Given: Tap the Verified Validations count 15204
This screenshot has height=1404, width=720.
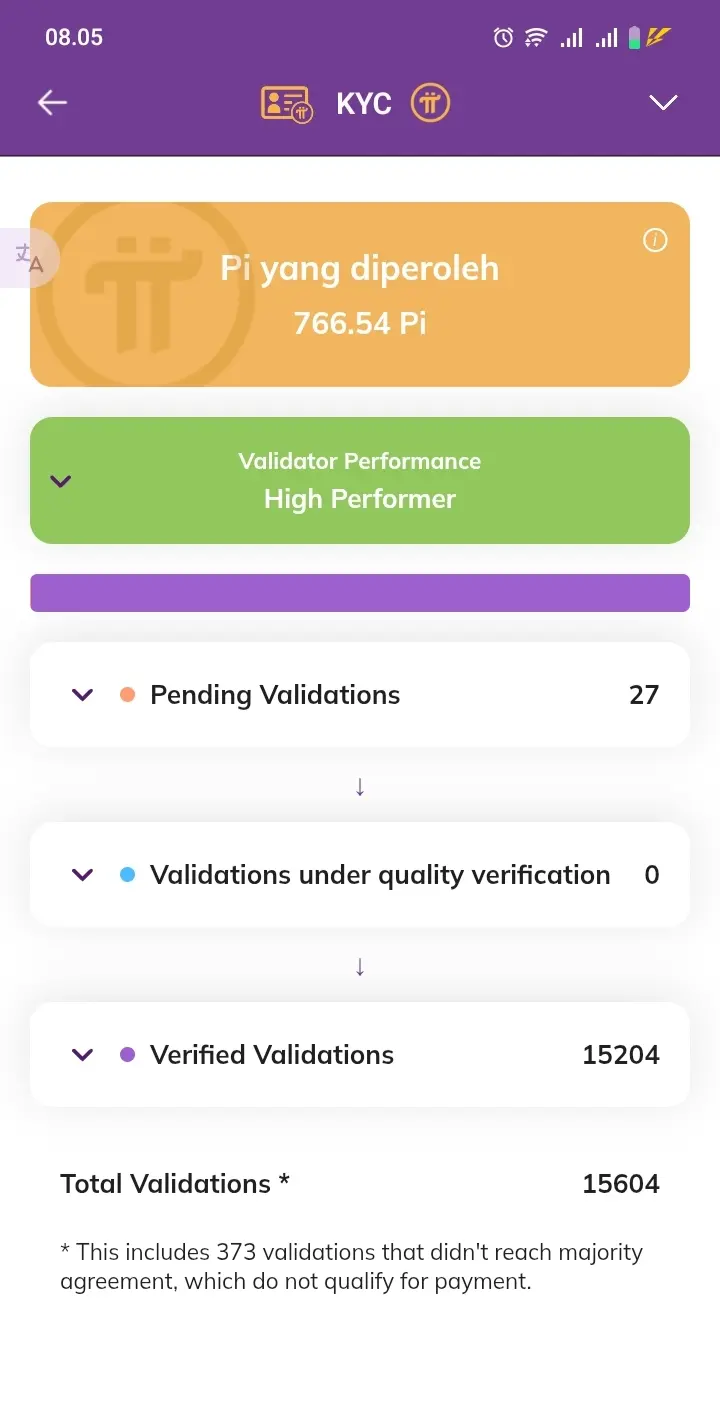Looking at the screenshot, I should pyautogui.click(x=621, y=1055).
